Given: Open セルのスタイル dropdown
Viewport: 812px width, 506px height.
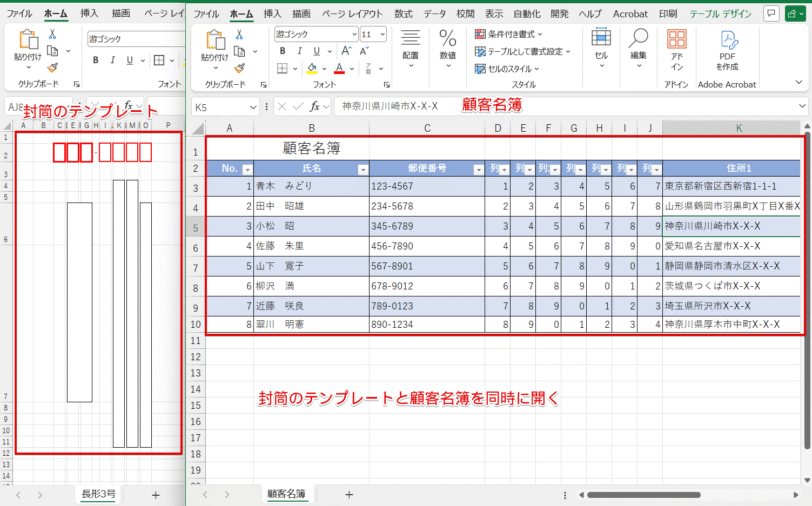Looking at the screenshot, I should point(507,68).
